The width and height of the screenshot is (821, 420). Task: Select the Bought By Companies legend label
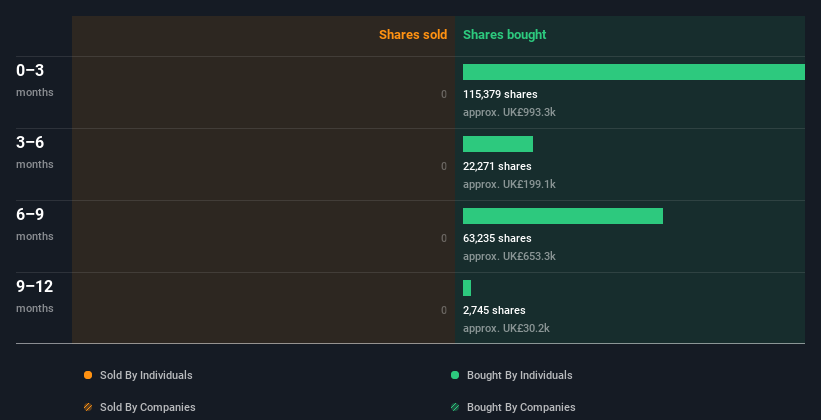pyautogui.click(x=521, y=407)
